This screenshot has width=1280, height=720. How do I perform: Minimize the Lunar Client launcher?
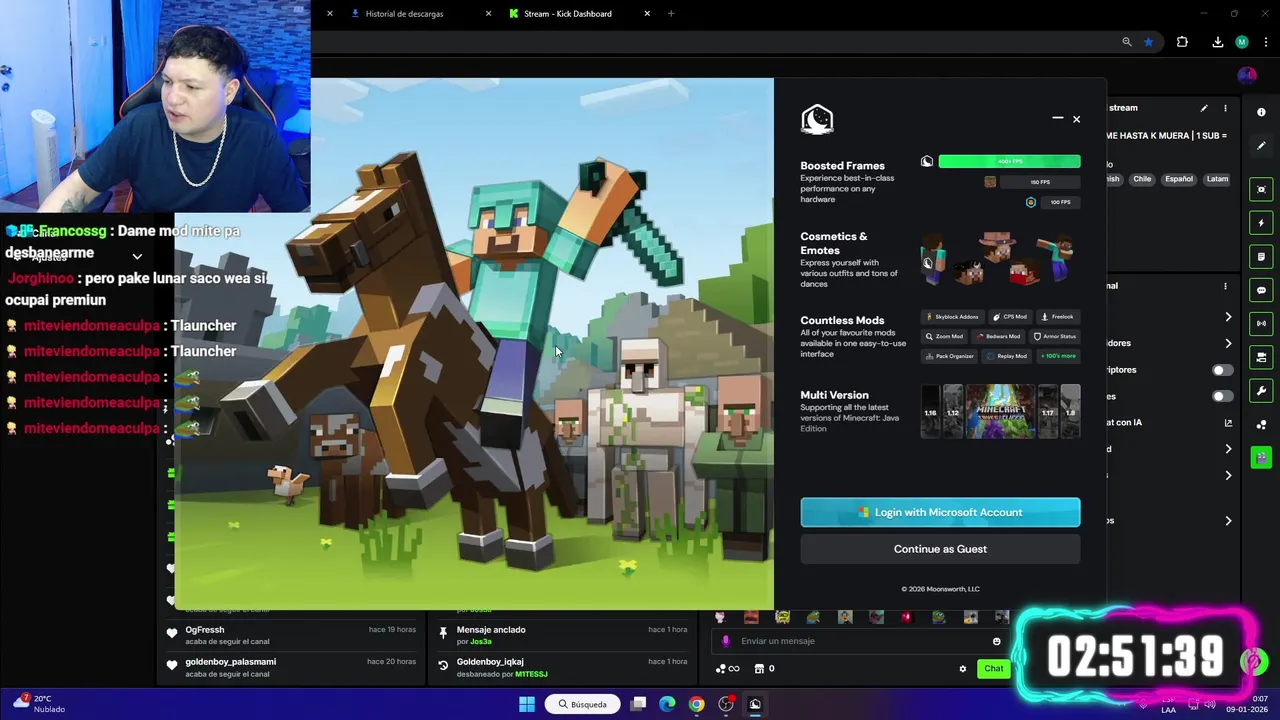(x=1057, y=119)
